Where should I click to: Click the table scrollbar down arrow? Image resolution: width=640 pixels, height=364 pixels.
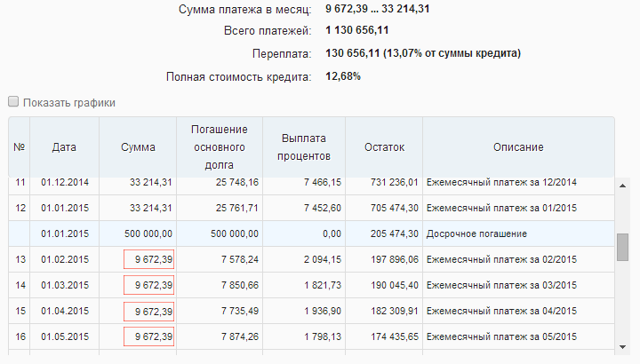click(622, 347)
